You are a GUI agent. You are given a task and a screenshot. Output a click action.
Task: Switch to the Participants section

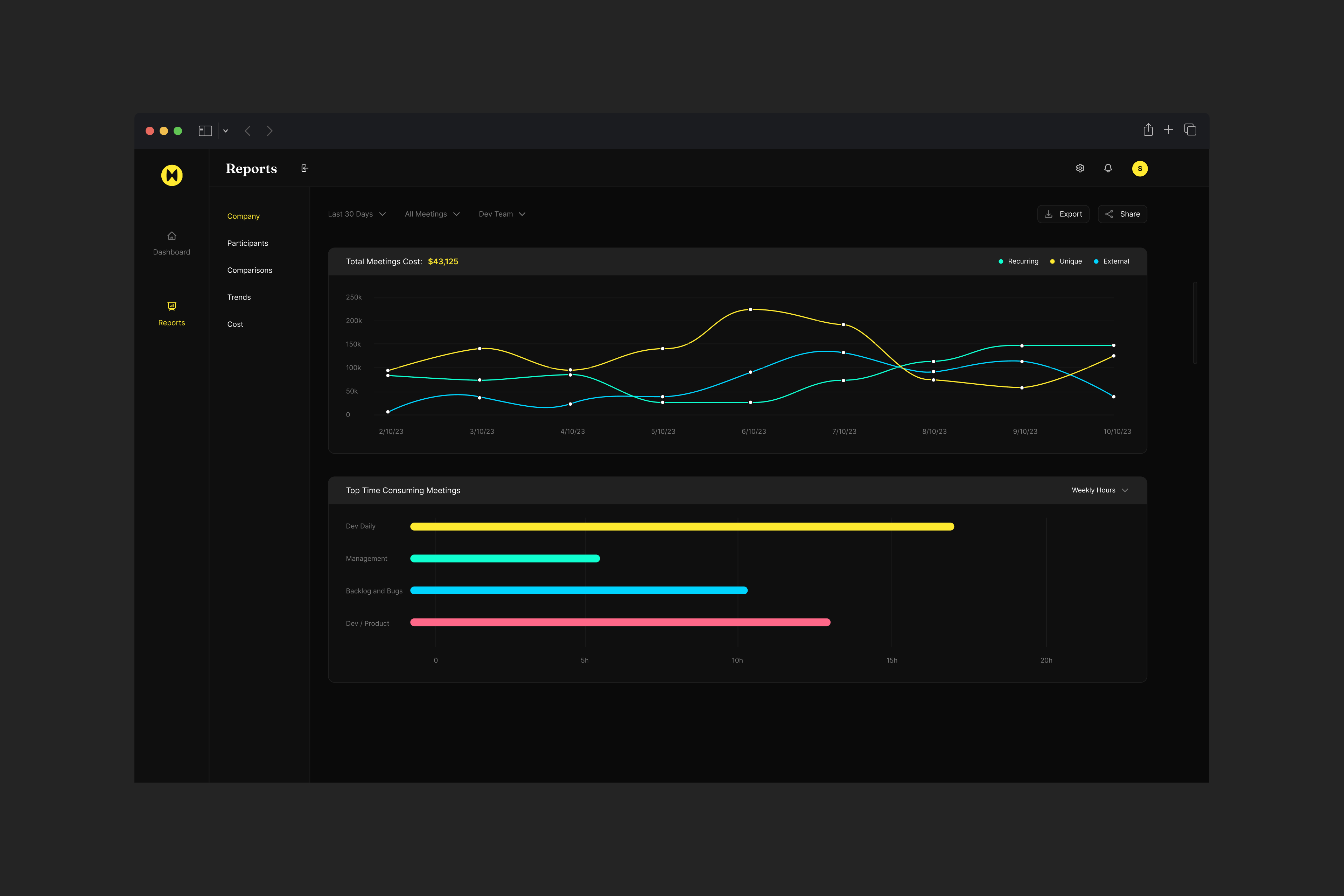pos(247,244)
